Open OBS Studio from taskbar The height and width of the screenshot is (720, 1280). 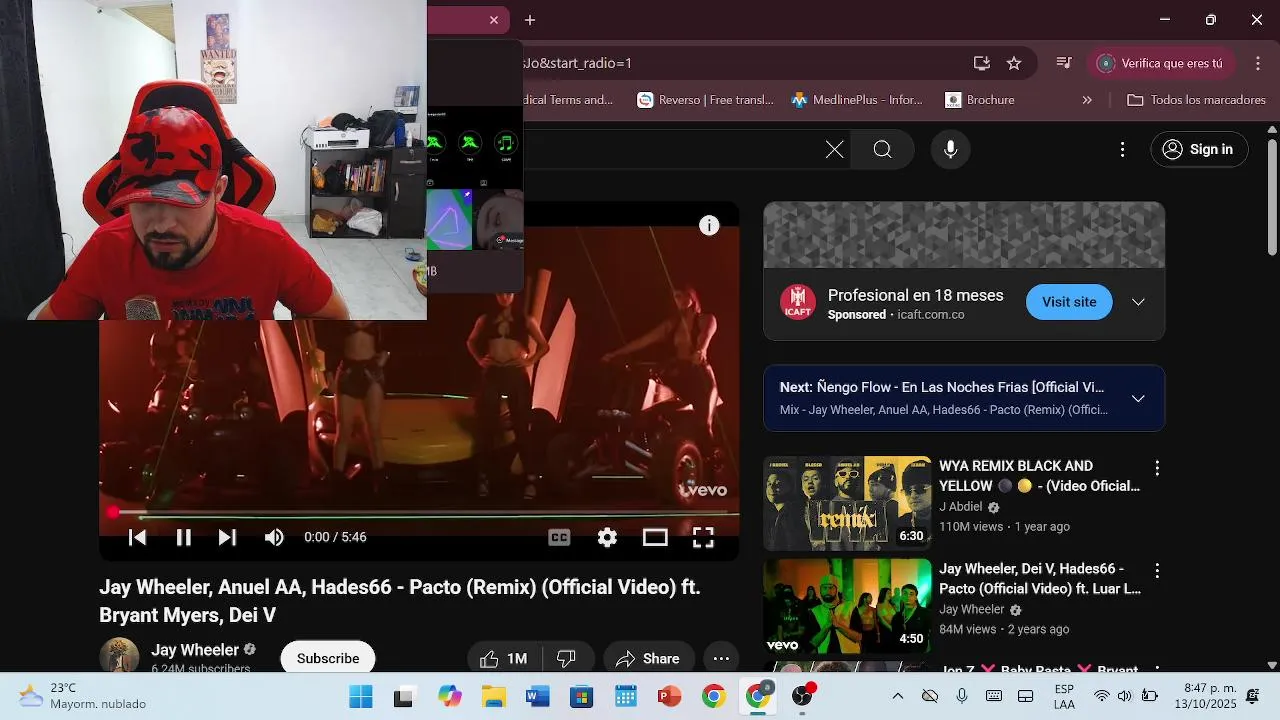802,697
